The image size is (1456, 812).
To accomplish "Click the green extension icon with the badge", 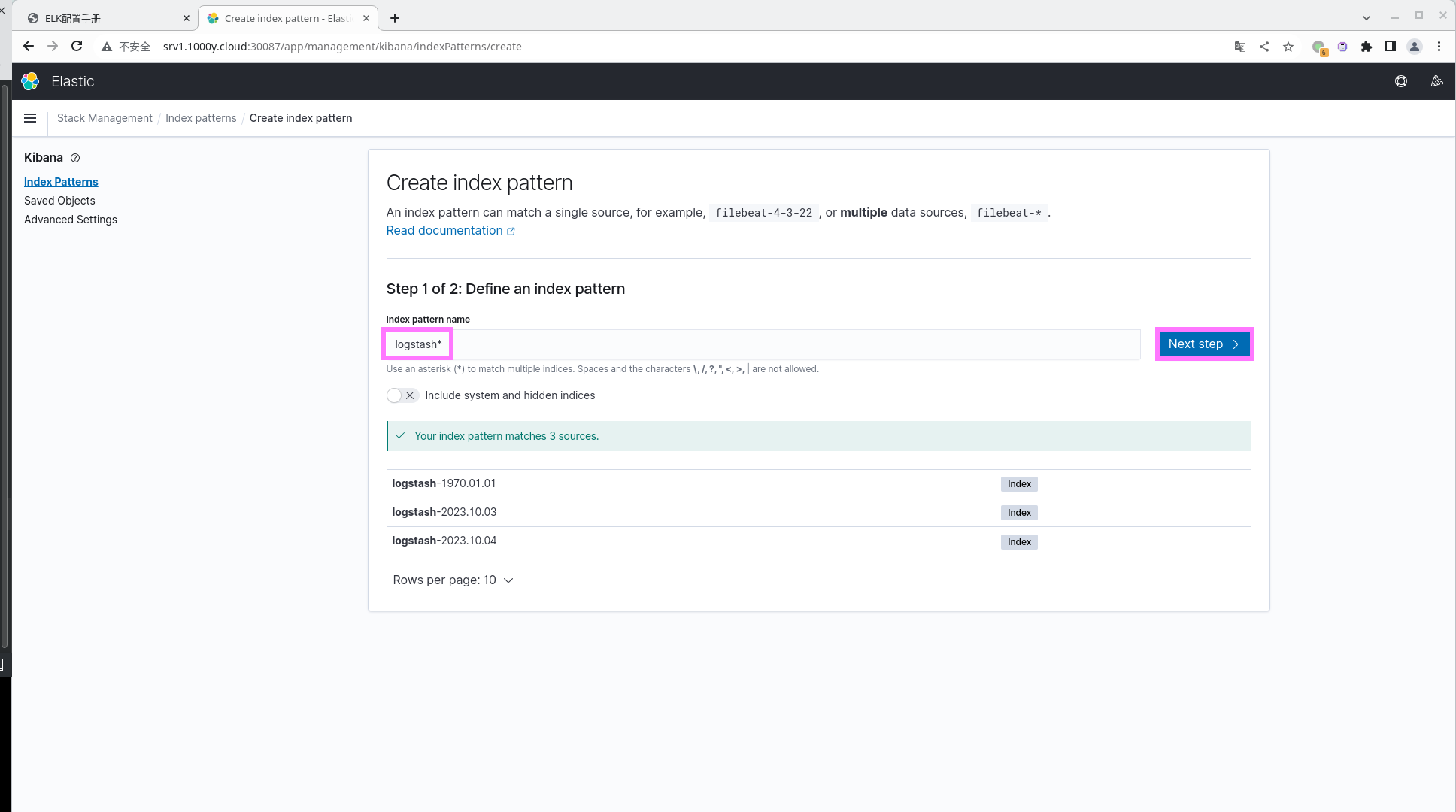I will click(x=1319, y=47).
